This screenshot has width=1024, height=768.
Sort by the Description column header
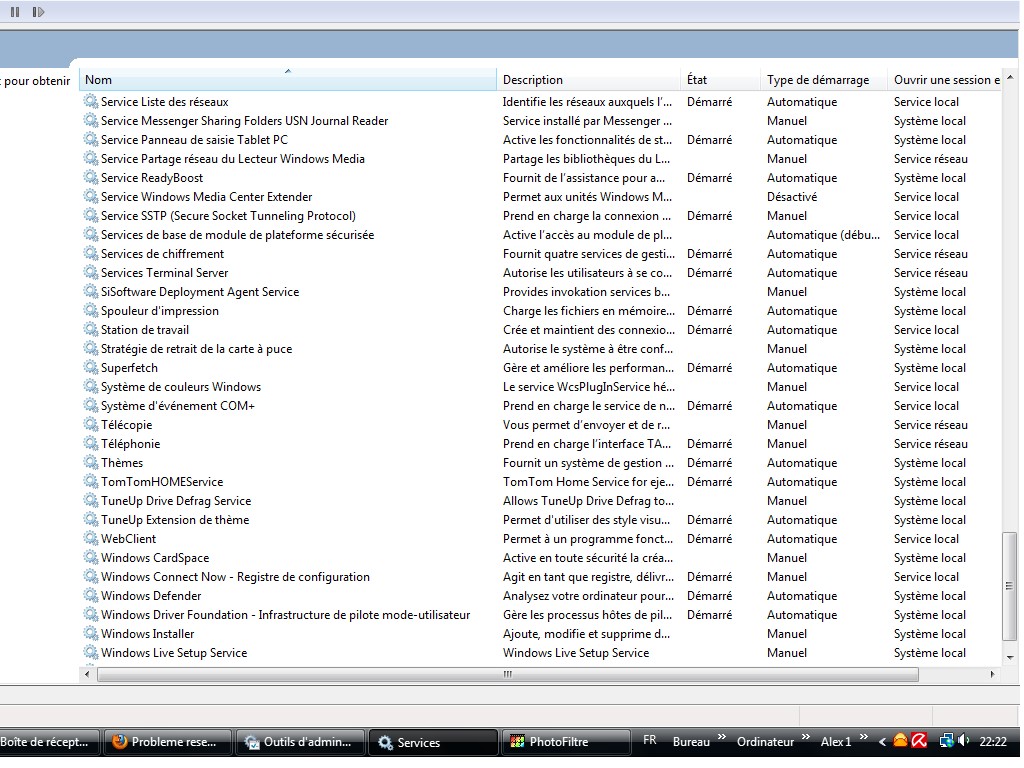(588, 80)
